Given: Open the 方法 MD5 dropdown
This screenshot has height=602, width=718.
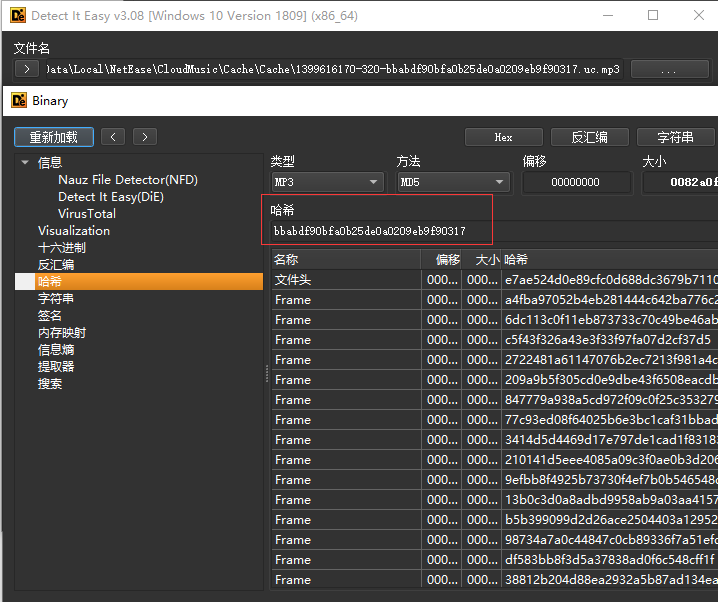Looking at the screenshot, I should point(453,182).
